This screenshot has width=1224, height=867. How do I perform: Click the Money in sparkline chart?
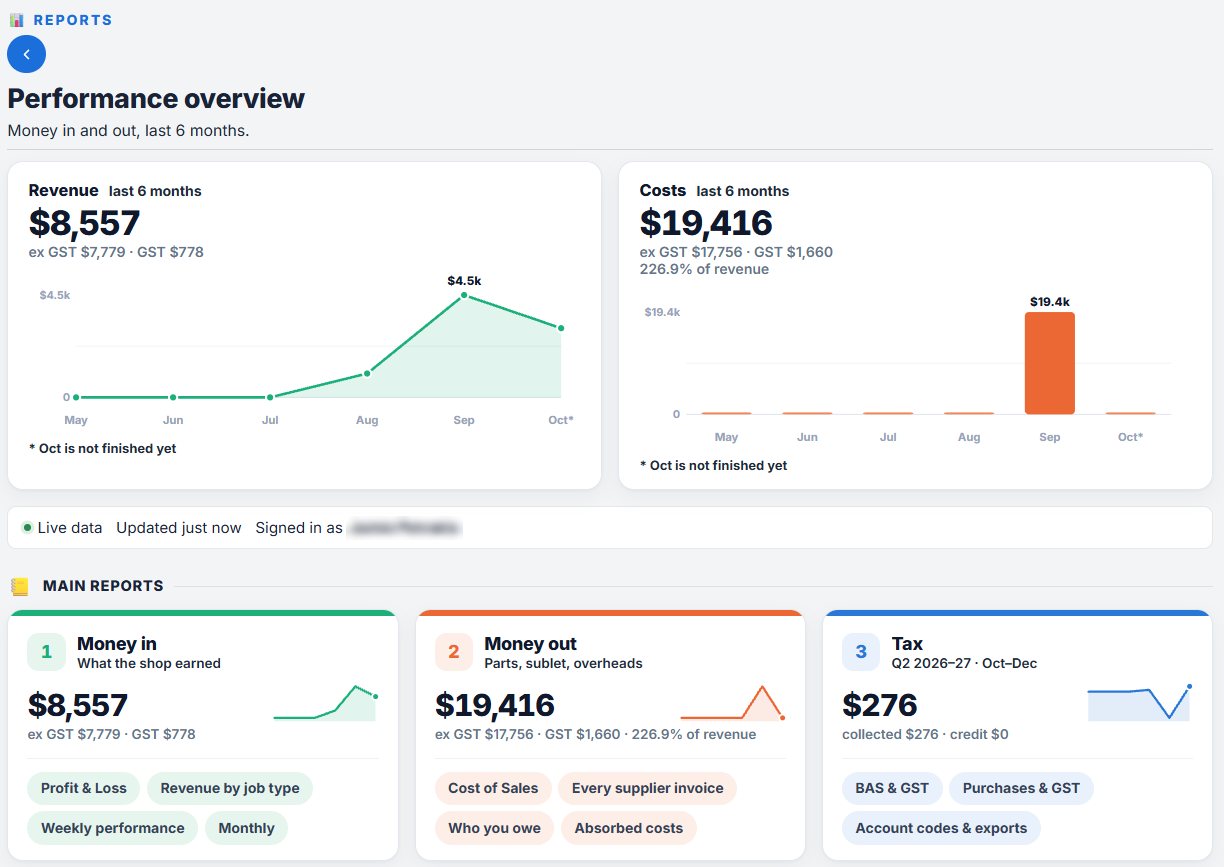pos(325,703)
